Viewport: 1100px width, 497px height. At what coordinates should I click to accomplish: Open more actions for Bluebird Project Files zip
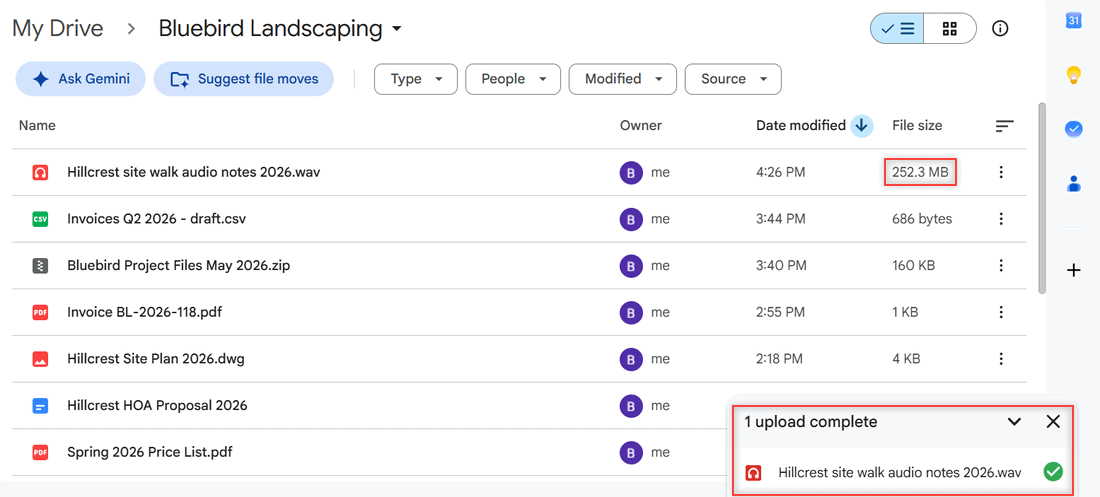[1001, 265]
